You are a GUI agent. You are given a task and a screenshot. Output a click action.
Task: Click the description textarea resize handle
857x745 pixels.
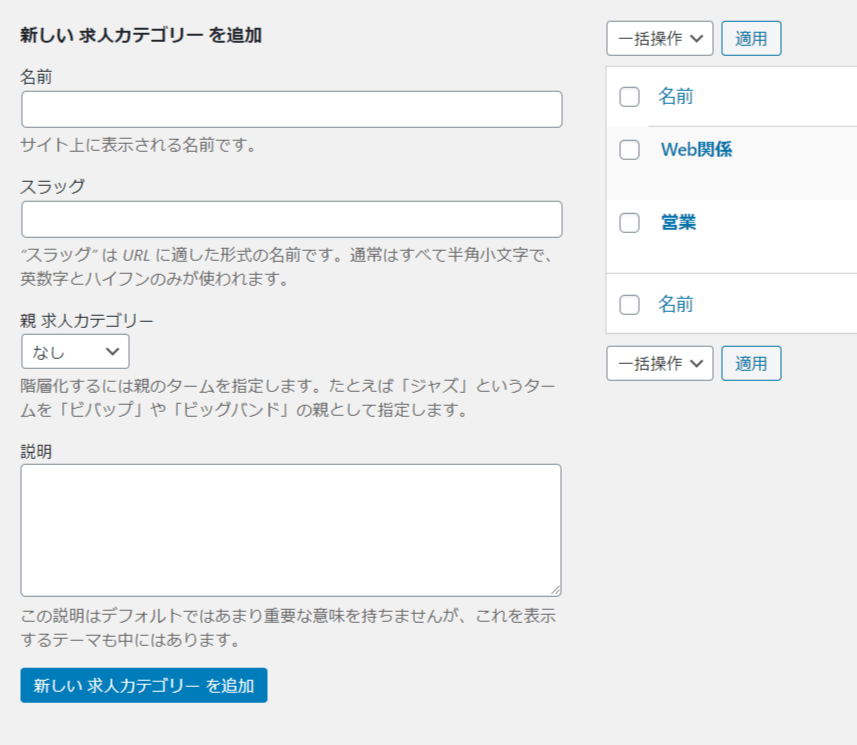click(x=555, y=590)
